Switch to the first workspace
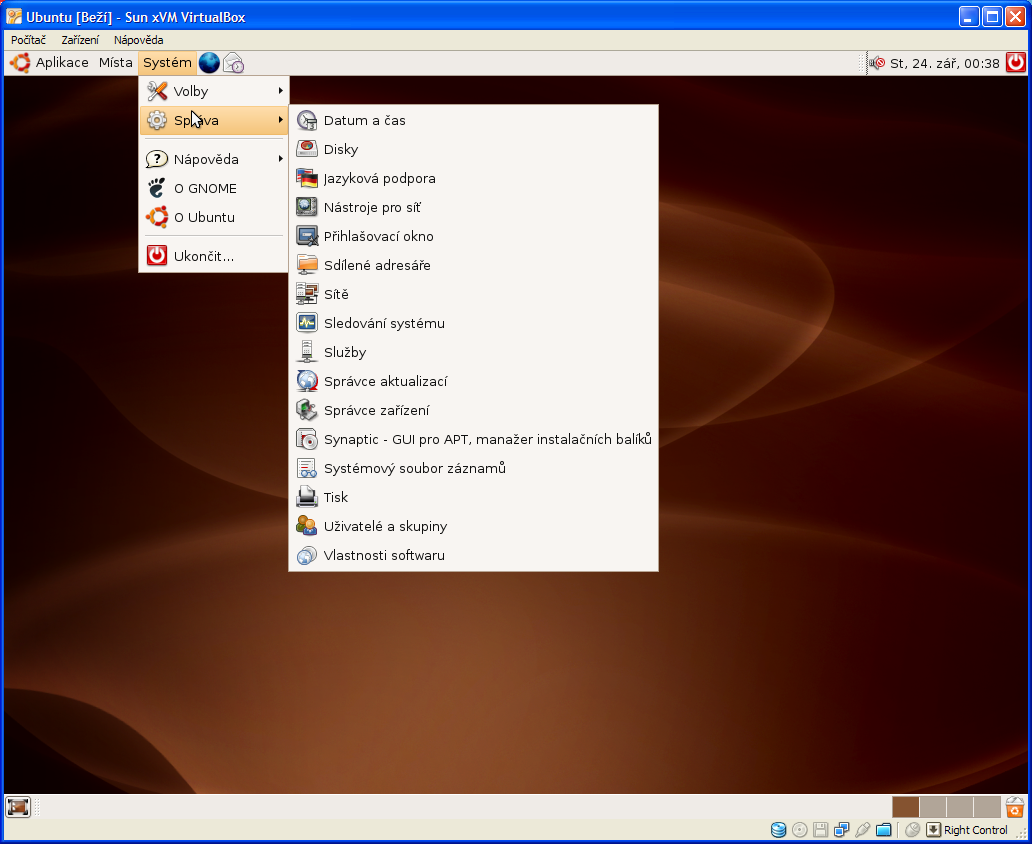Screen dimensions: 1032x844 point(906,806)
